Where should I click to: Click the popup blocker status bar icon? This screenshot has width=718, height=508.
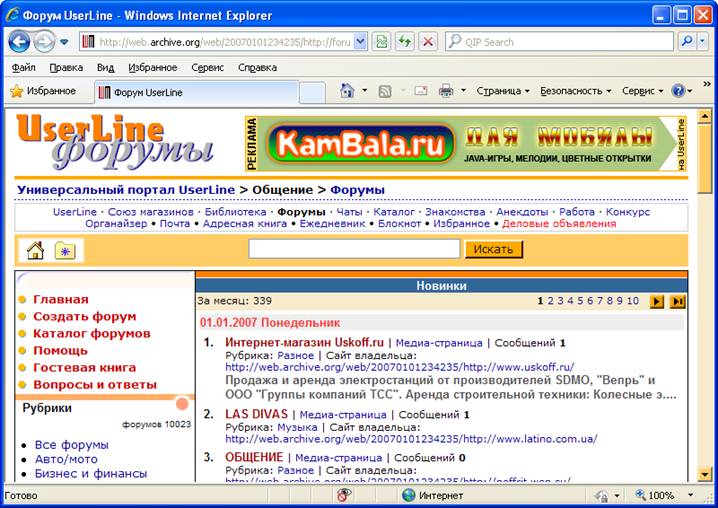pos(344,495)
